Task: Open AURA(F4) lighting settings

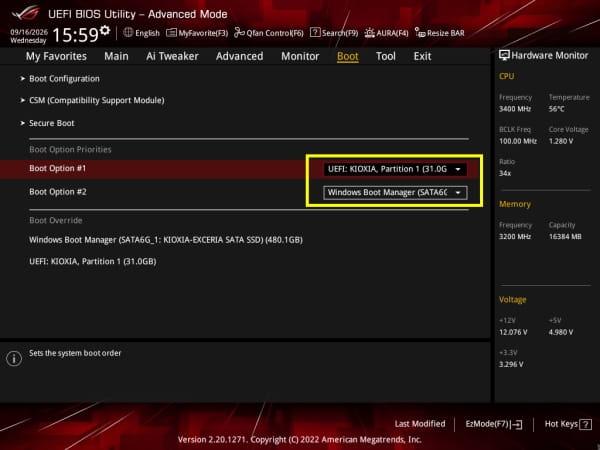Action: tap(386, 33)
